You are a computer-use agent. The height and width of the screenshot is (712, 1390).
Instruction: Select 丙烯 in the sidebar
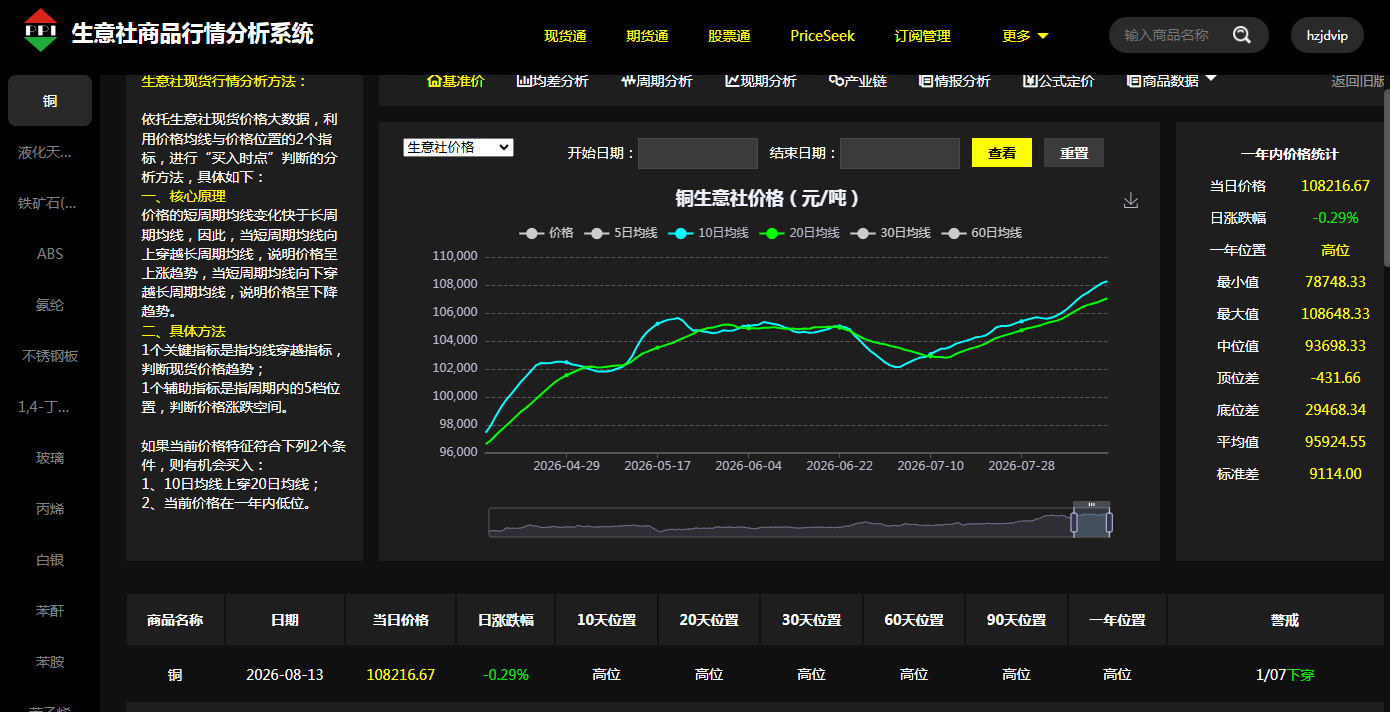[x=50, y=509]
